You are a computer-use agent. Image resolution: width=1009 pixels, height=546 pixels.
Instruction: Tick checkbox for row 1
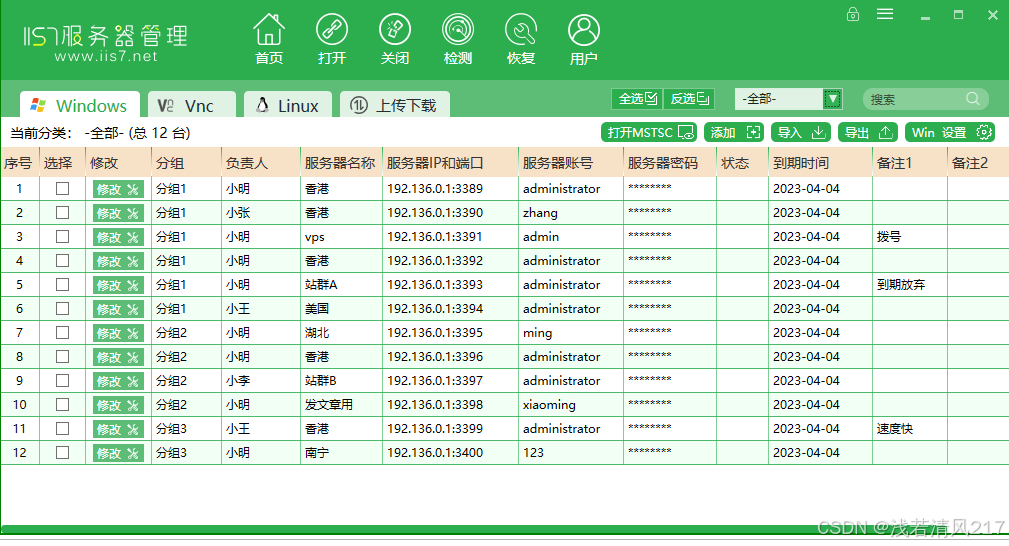point(62,189)
